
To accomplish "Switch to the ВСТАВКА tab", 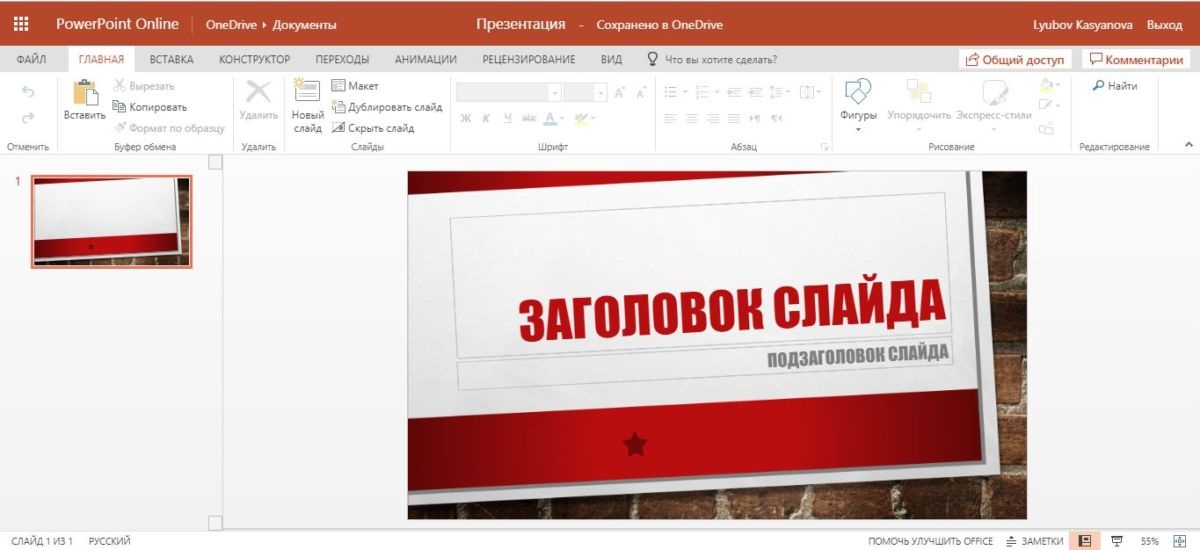I will [x=171, y=59].
